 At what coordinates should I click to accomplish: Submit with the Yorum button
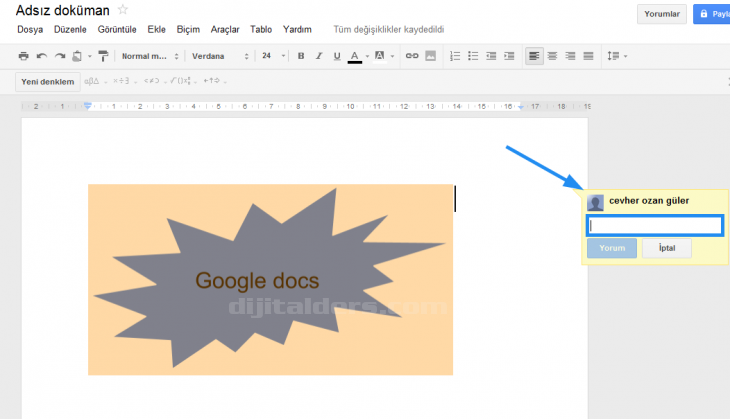[612, 248]
